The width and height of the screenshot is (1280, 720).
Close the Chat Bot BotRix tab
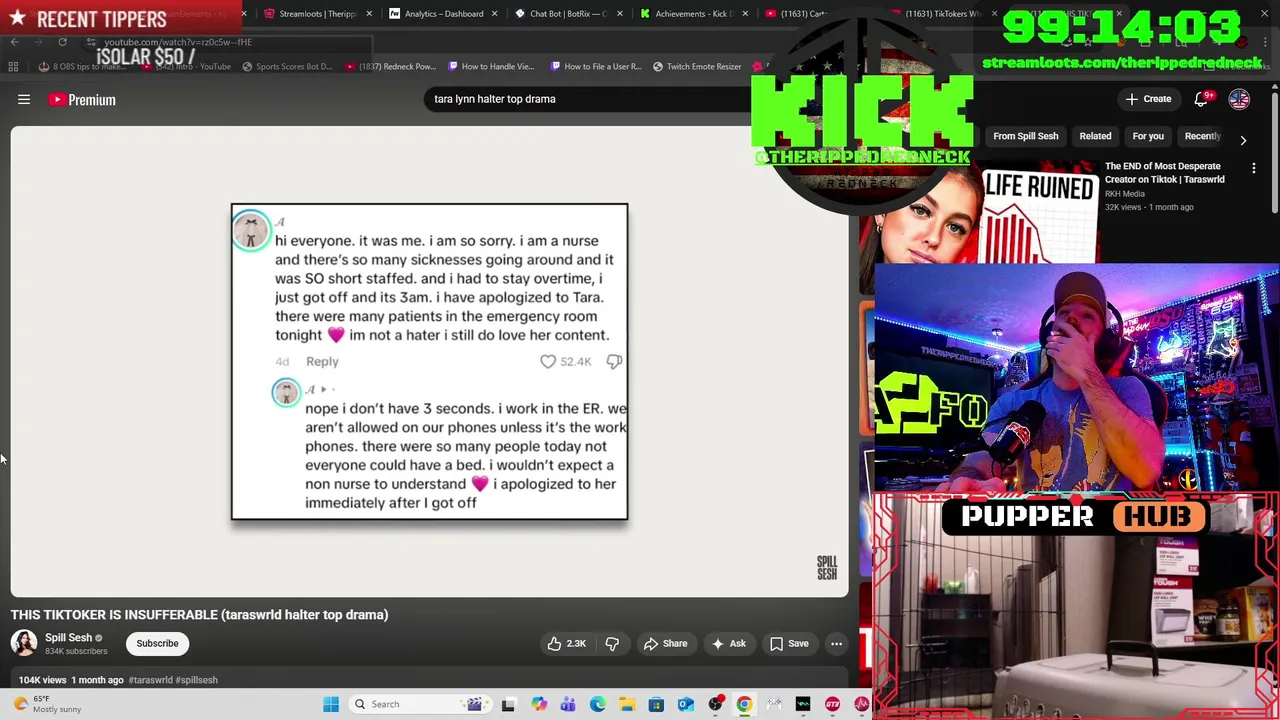click(x=619, y=14)
